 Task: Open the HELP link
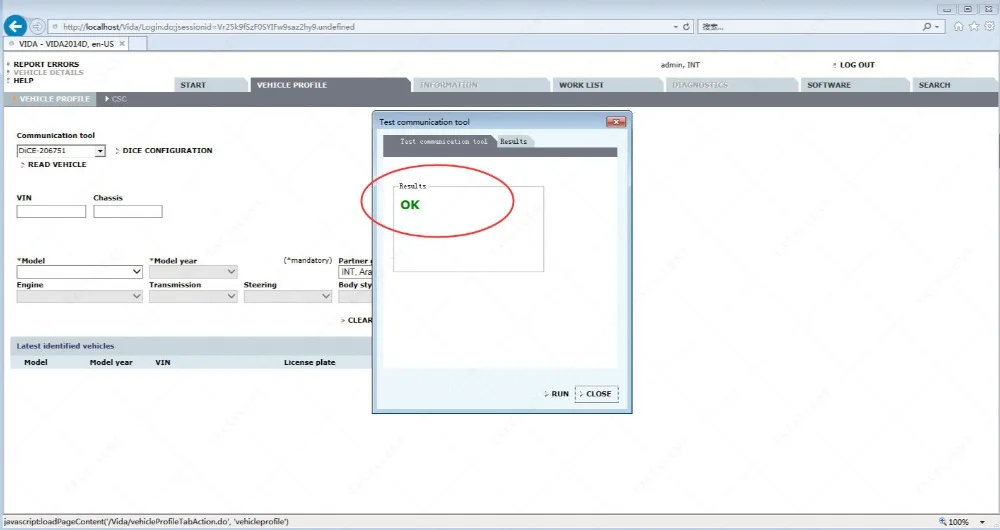[x=23, y=80]
